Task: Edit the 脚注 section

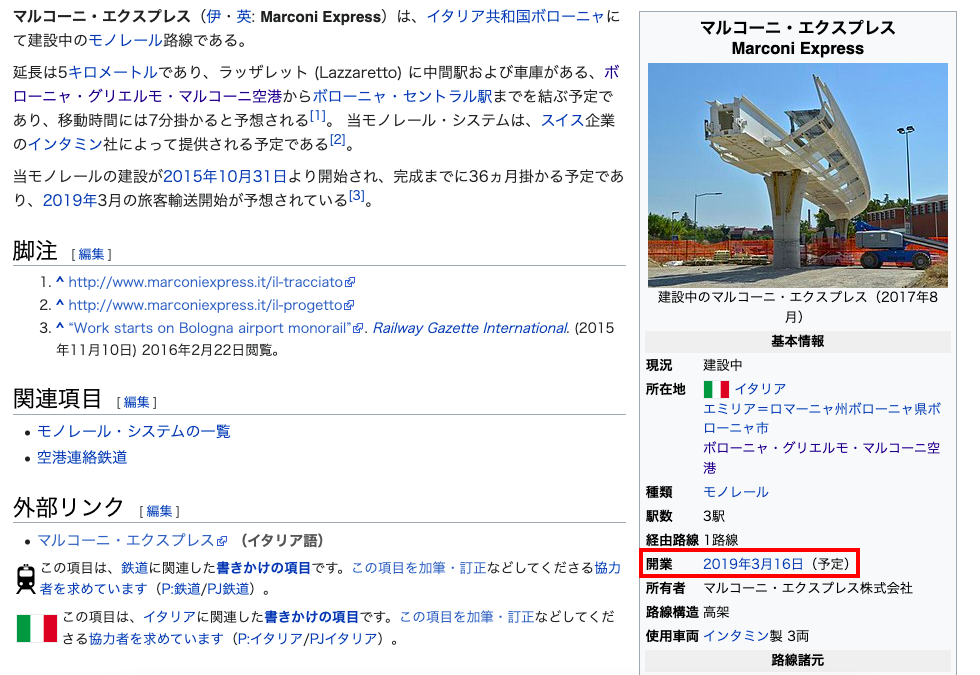Action: [91, 254]
